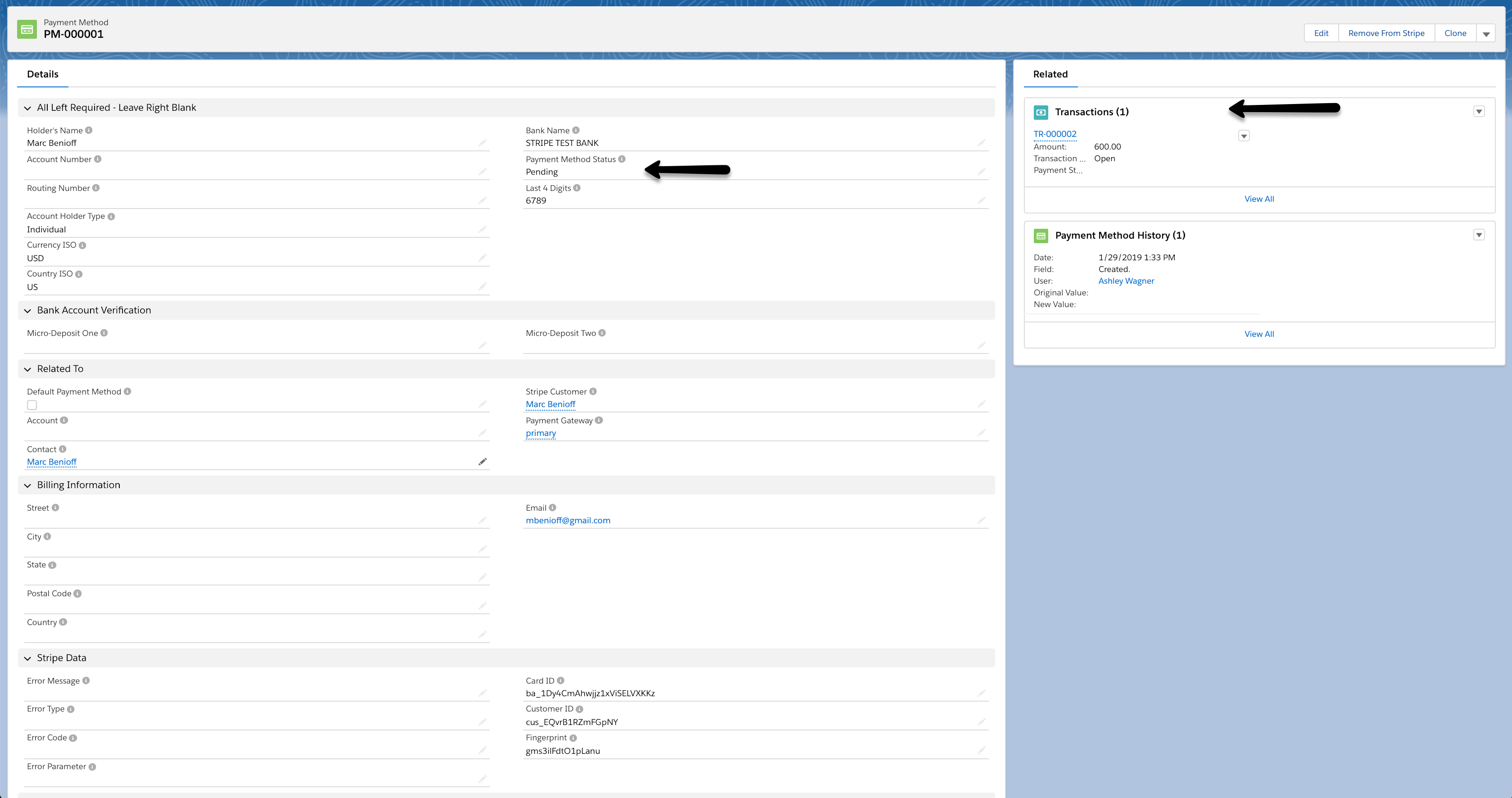The width and height of the screenshot is (1512, 798).
Task: Open row actions dropdown for TR-000002
Action: (1243, 136)
